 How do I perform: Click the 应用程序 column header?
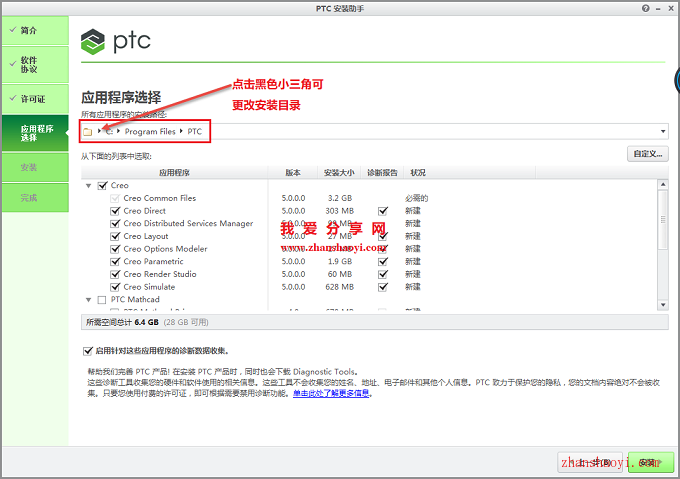[174, 173]
